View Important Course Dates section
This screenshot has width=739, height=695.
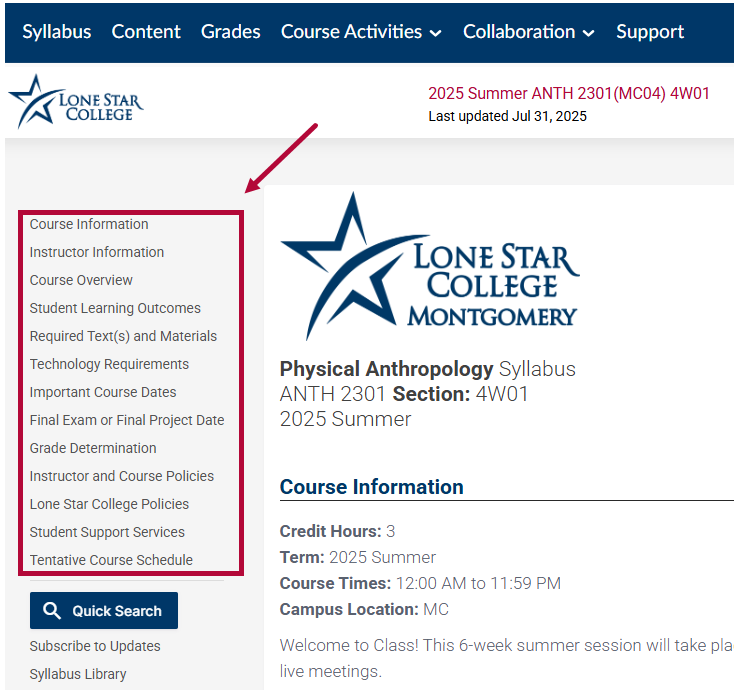103,392
